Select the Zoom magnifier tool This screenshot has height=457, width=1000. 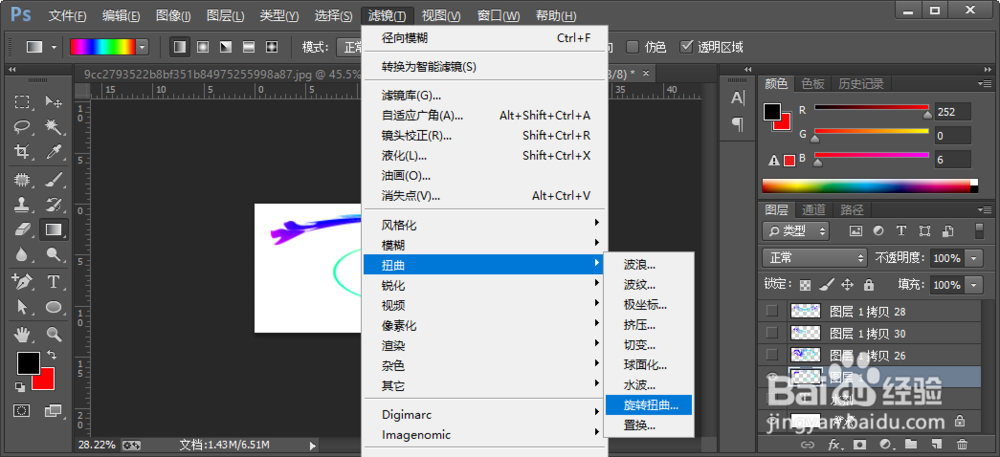tap(54, 333)
